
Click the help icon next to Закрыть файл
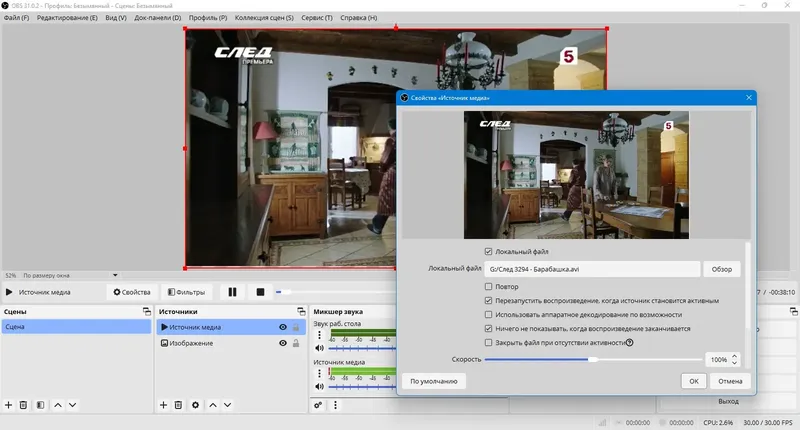pos(630,343)
